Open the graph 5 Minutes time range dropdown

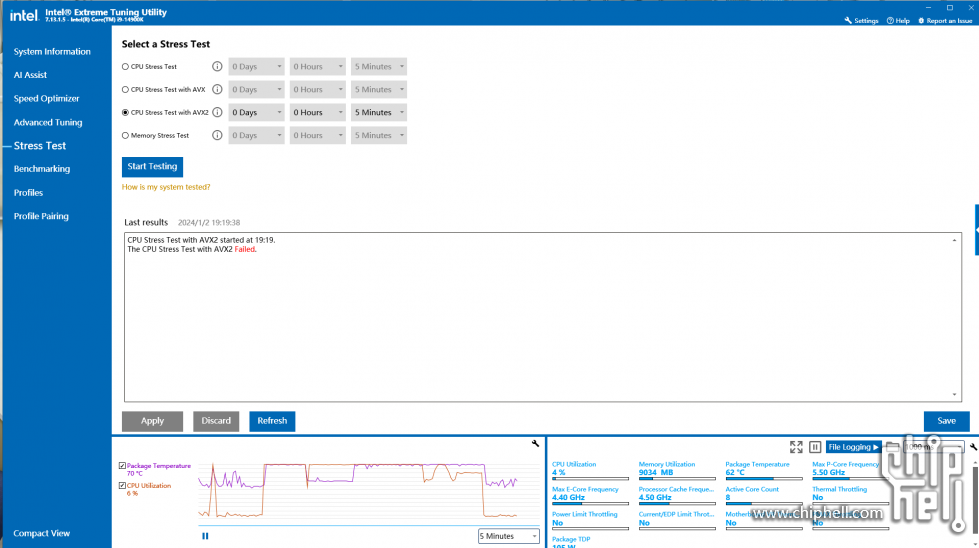pos(509,536)
